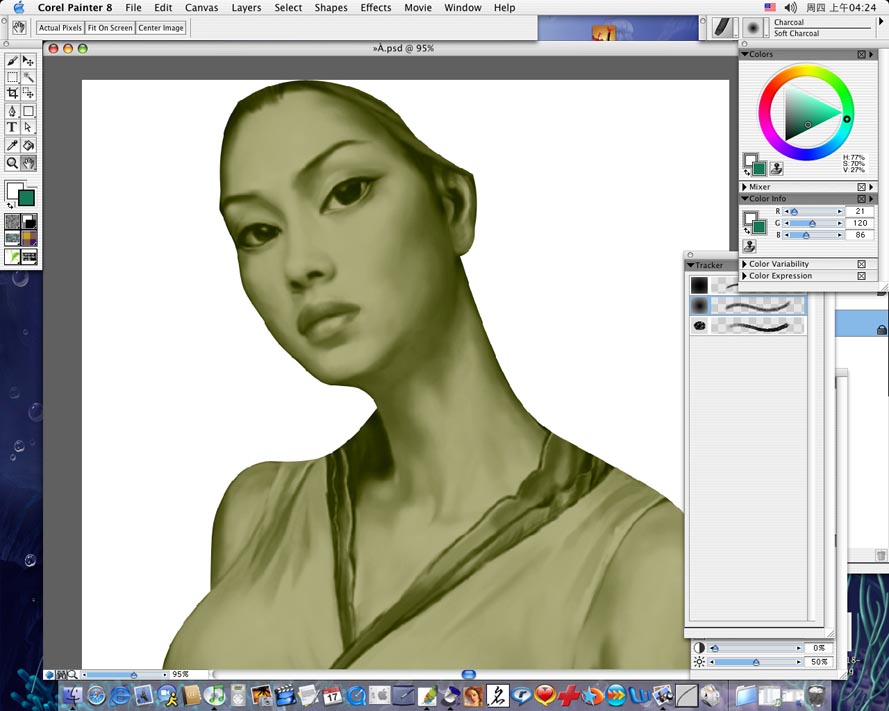This screenshot has width=889, height=711.
Task: Click the Actual Pixels button
Action: pos(61,28)
